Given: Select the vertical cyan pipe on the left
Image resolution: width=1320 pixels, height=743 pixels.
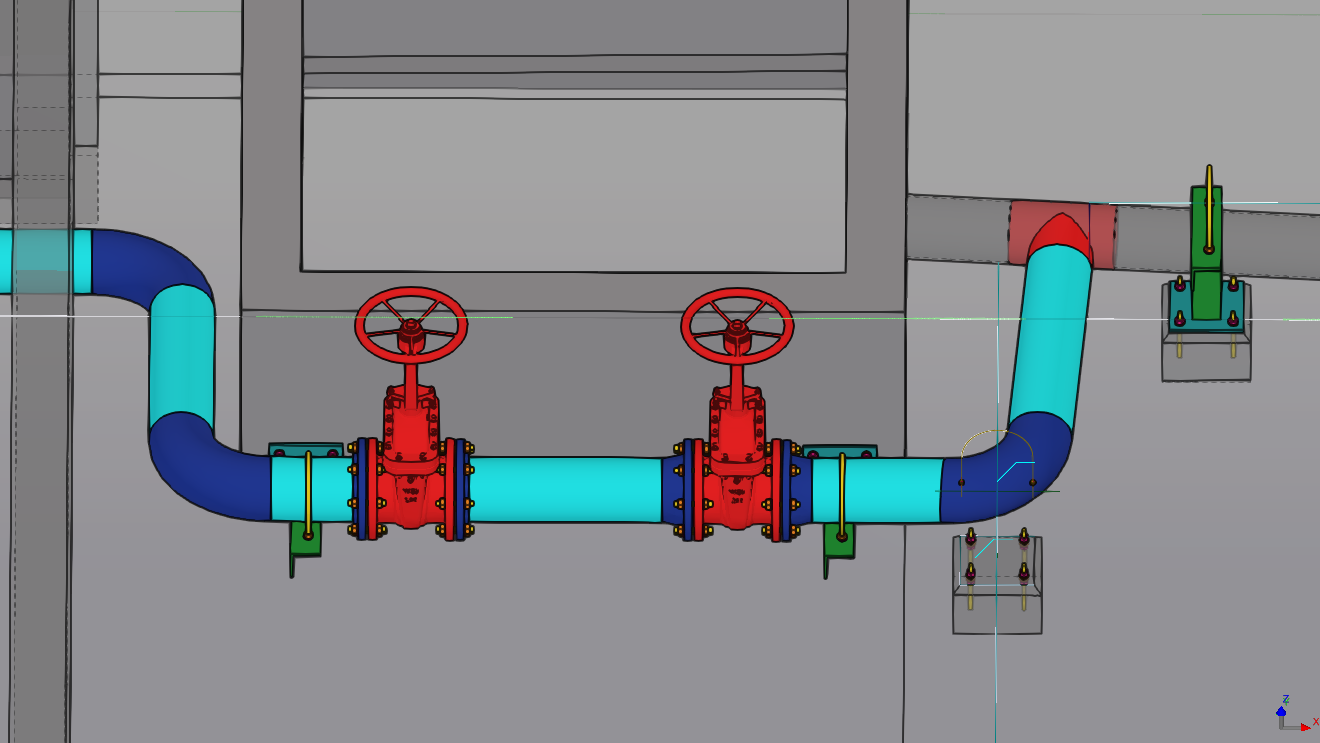Looking at the screenshot, I should [182, 358].
